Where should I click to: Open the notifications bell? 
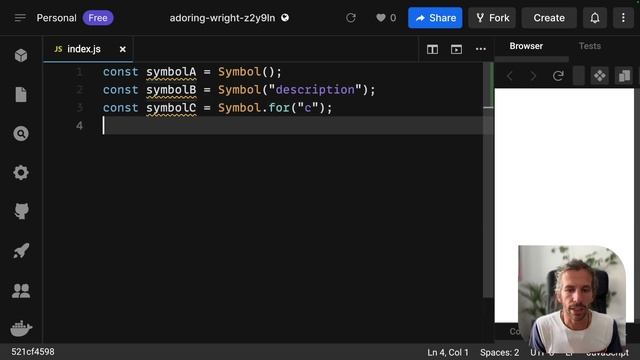click(x=595, y=18)
